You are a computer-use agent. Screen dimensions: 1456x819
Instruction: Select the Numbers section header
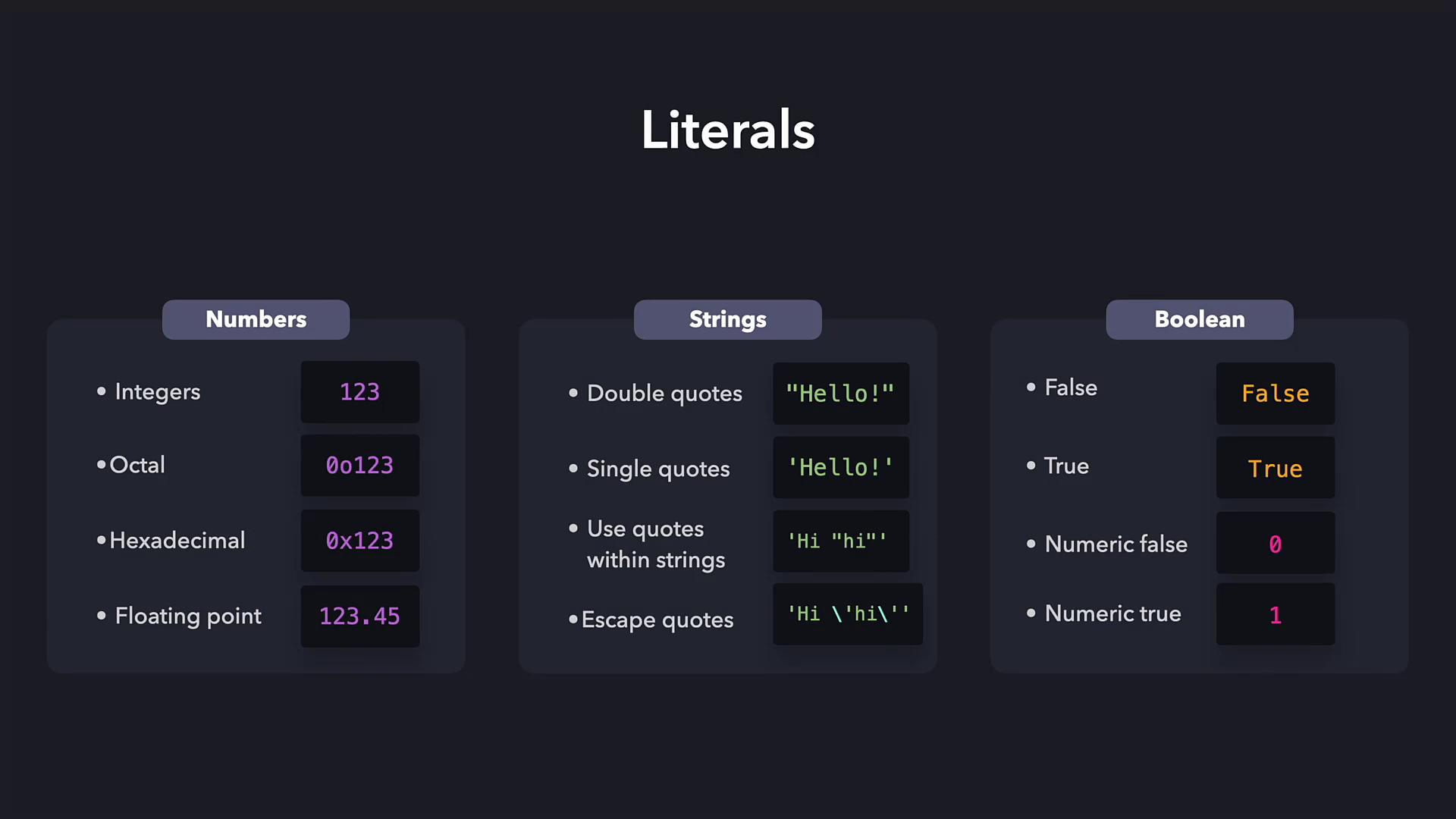click(x=256, y=319)
